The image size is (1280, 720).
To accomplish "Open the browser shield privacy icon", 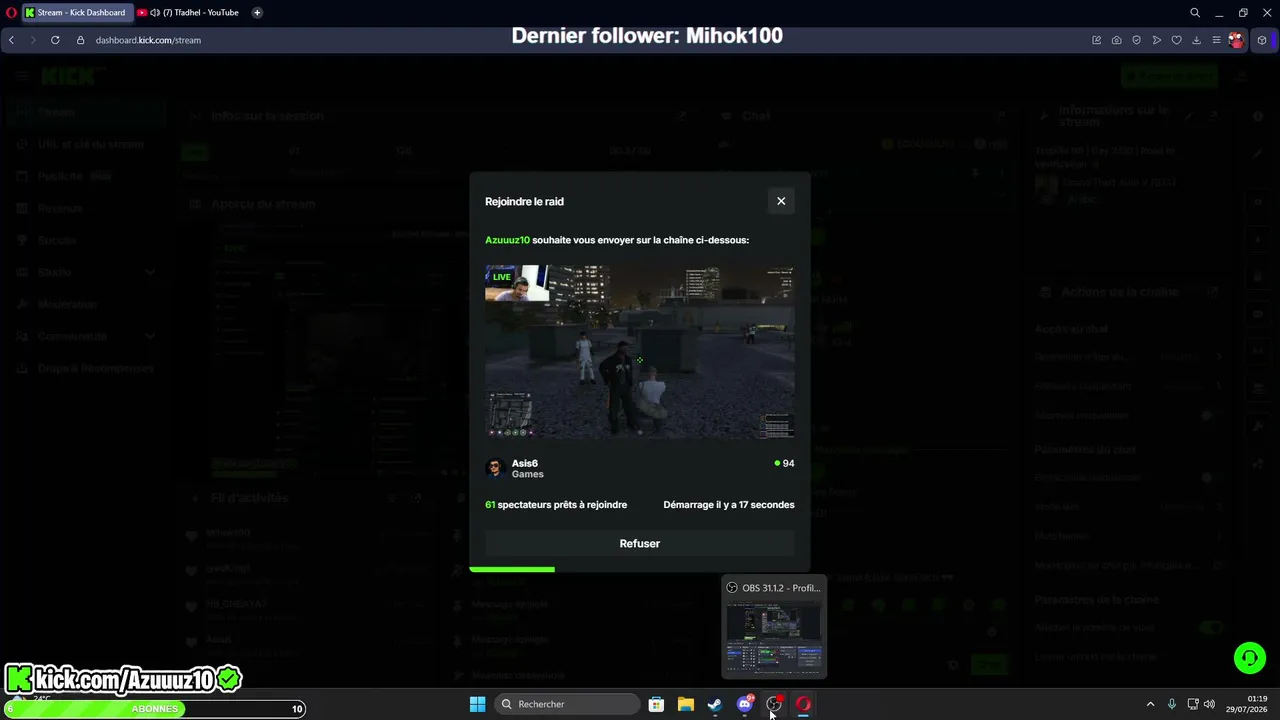I will pos(1136,40).
